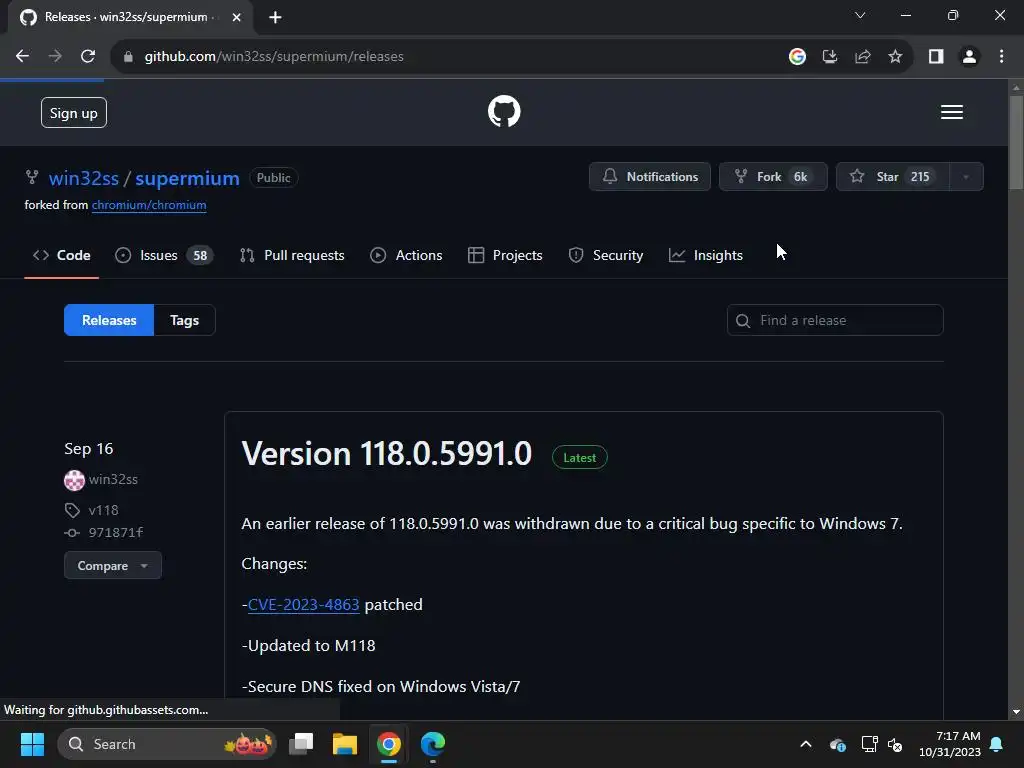Open the Actions tab
This screenshot has width=1024, height=768.
coord(406,255)
